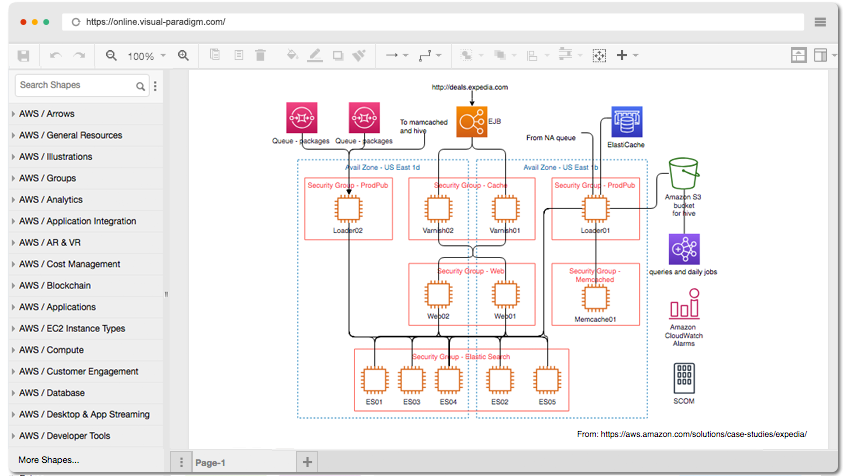Screen dimensions: 848x476
Task: Expand AWS / Database category
Action: (86, 393)
